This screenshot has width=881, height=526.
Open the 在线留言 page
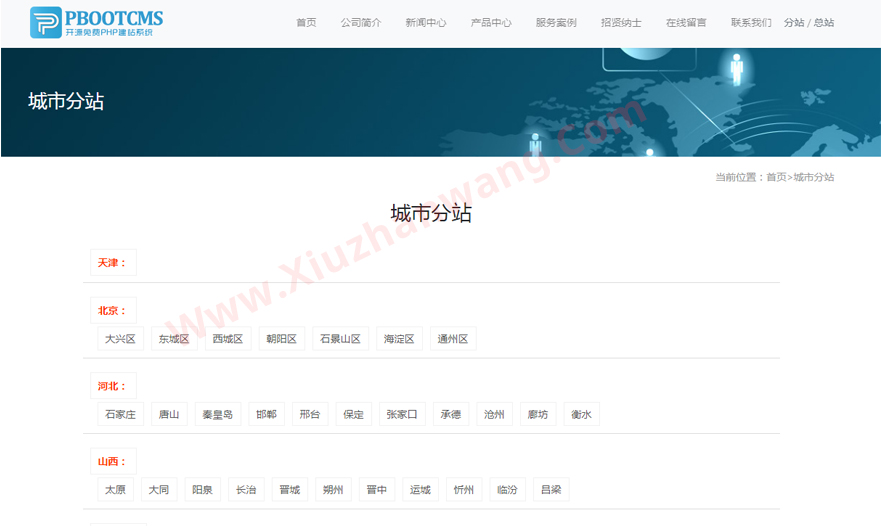click(686, 23)
